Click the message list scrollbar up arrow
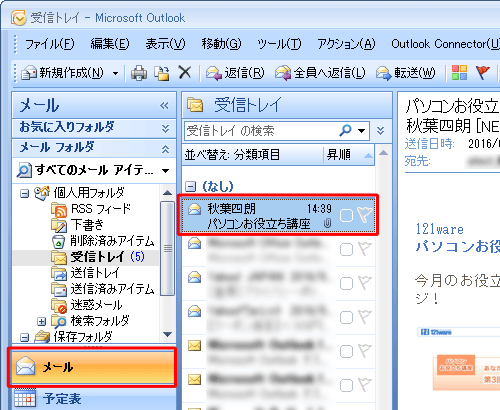Screen dimensions: 500x410 tap(384, 153)
